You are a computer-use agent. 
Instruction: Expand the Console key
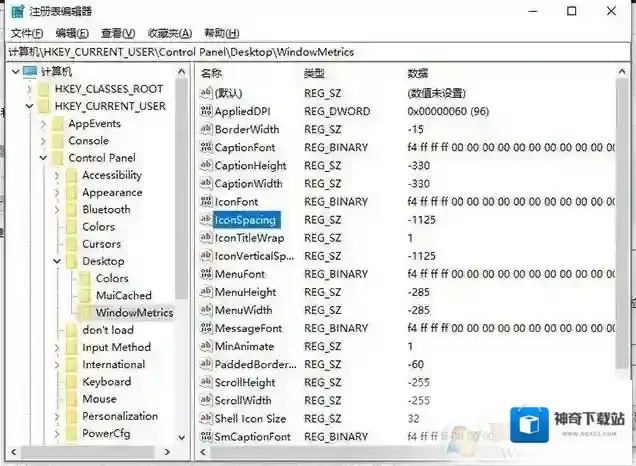pos(43,141)
